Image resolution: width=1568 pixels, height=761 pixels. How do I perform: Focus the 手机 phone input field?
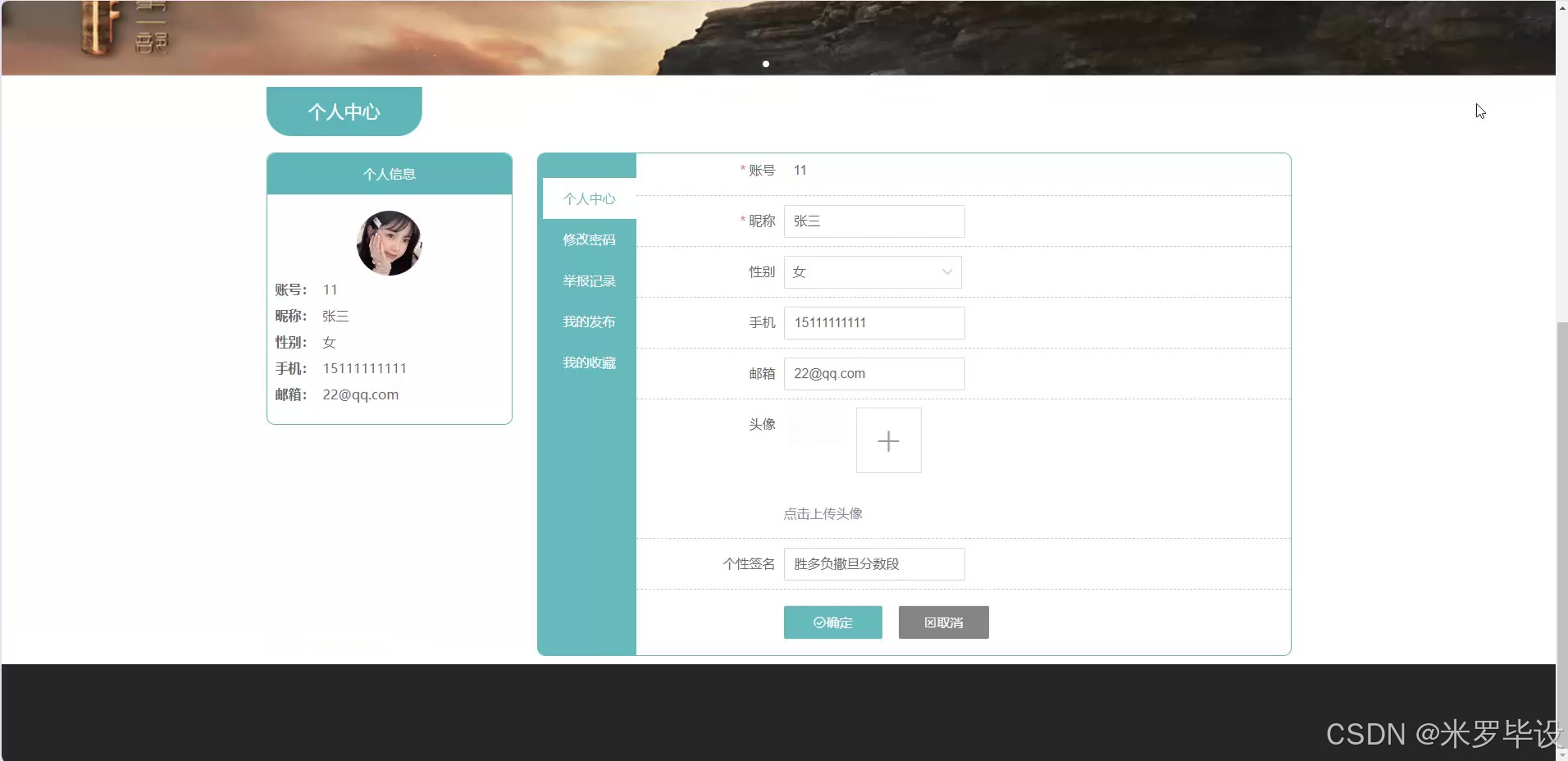874,323
